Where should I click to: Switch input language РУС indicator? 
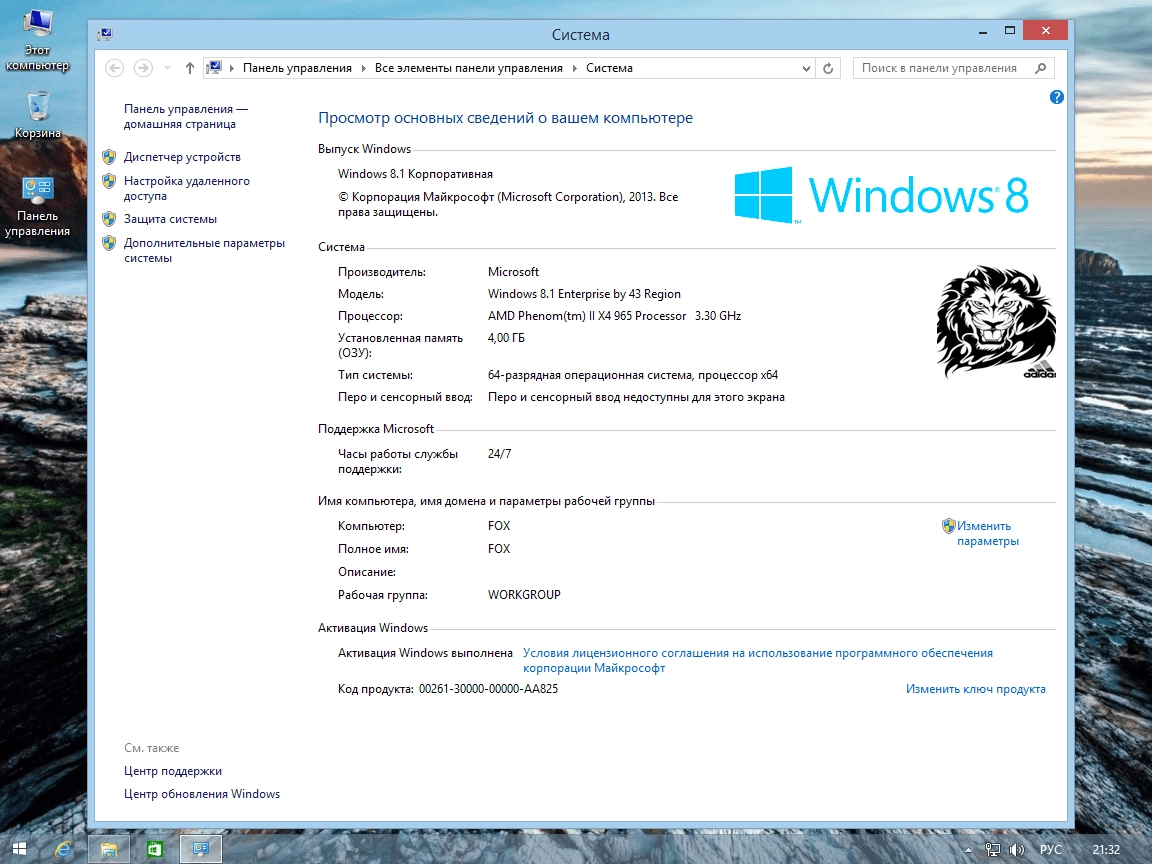point(1051,850)
